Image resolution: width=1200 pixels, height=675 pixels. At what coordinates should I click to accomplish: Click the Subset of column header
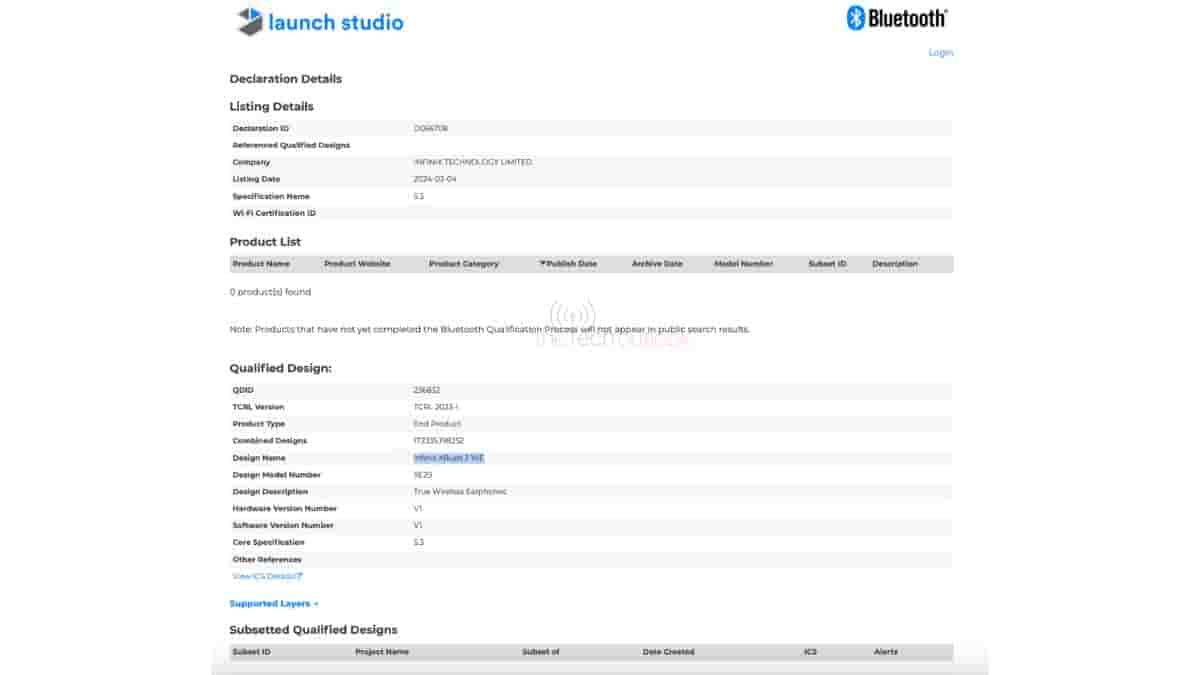540,652
